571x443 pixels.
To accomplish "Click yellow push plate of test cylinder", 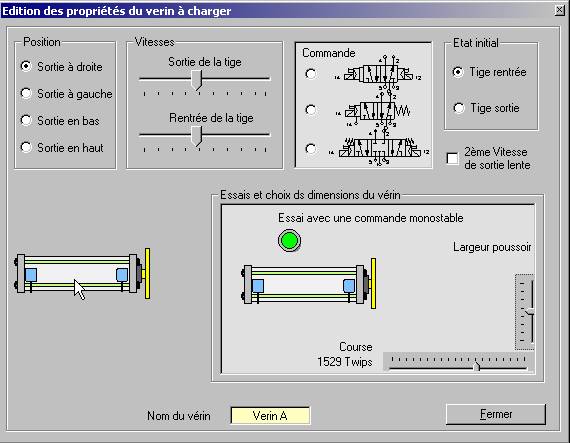I will (373, 284).
